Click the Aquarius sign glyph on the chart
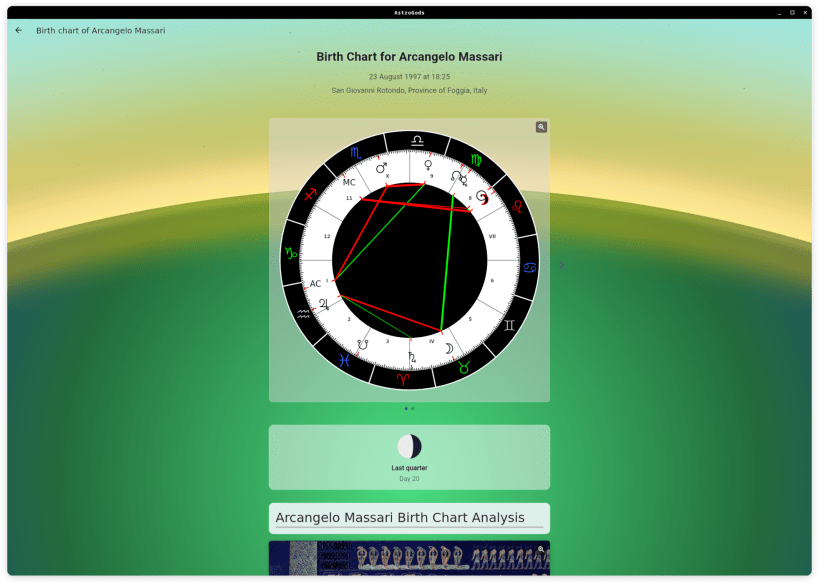819x584 pixels. coord(303,314)
